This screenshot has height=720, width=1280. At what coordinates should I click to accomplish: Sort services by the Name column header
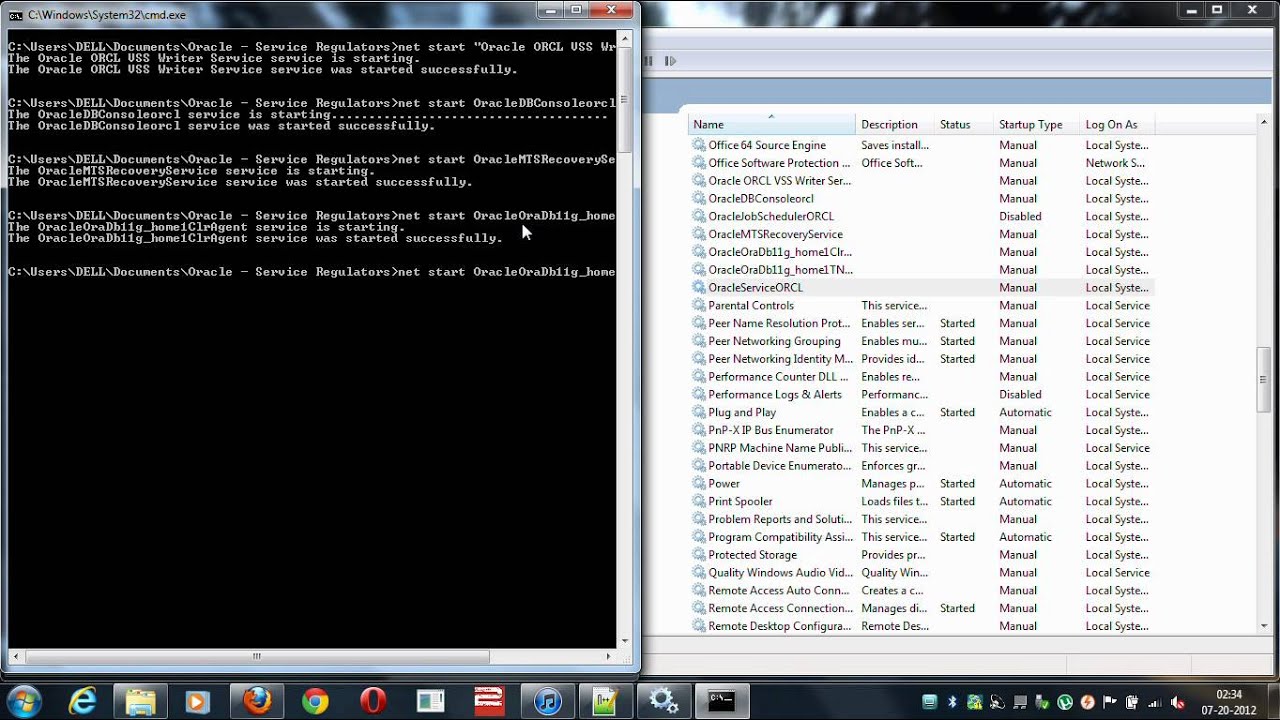point(771,124)
